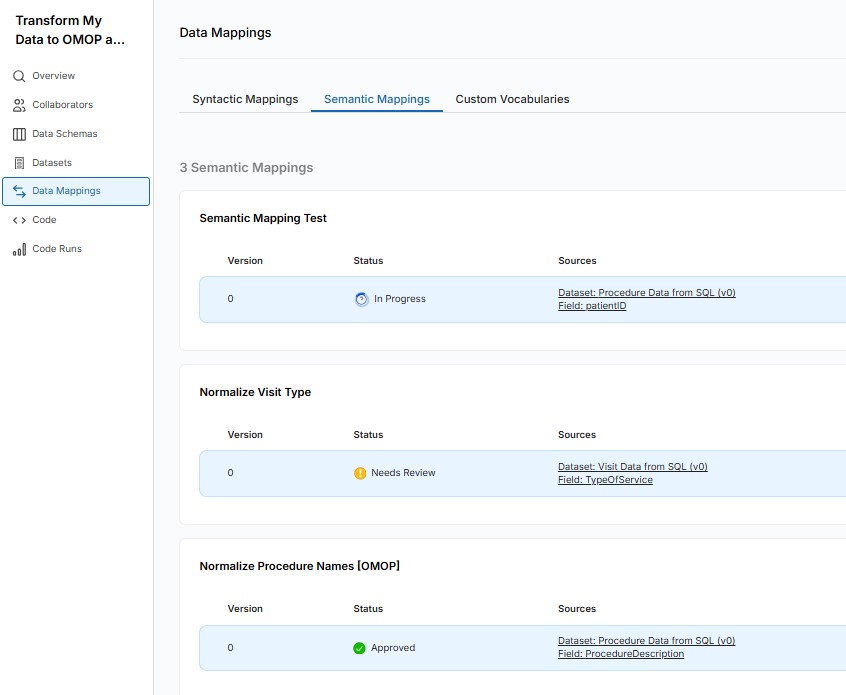Click the Normalize Procedure Names [OMOP] title
This screenshot has height=695, width=846.
pyautogui.click(x=299, y=566)
